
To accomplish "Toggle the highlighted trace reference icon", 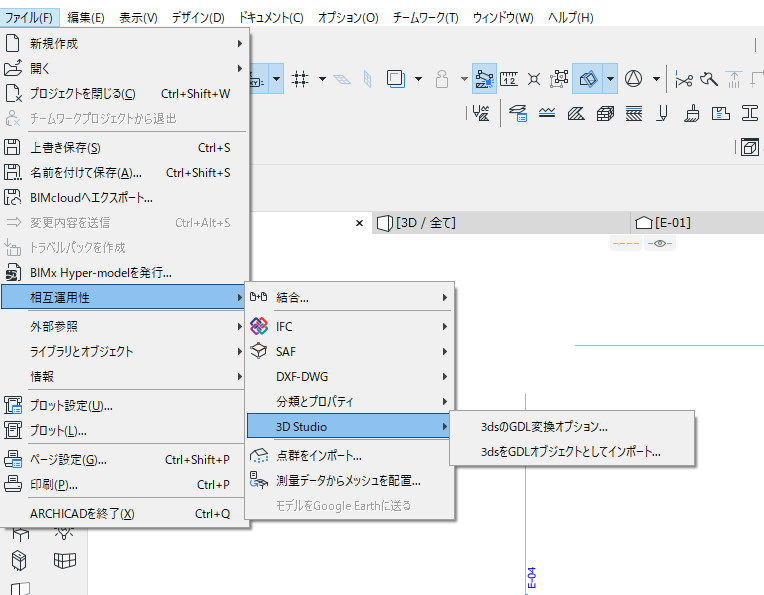I will coord(588,78).
